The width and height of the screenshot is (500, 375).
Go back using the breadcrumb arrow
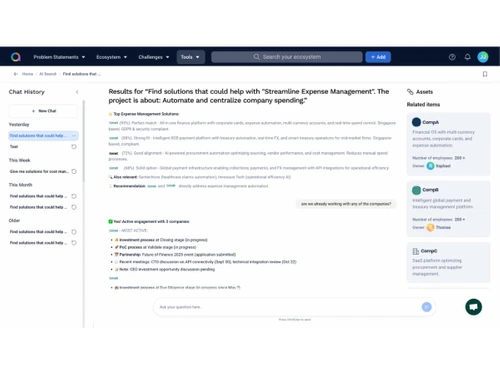[x=16, y=74]
